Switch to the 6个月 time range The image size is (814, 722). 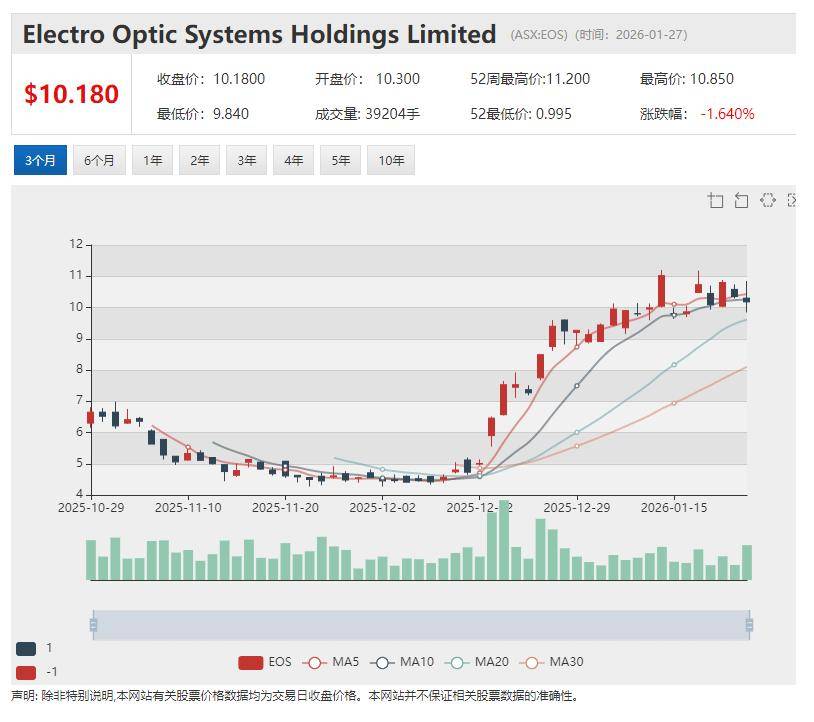coord(99,160)
